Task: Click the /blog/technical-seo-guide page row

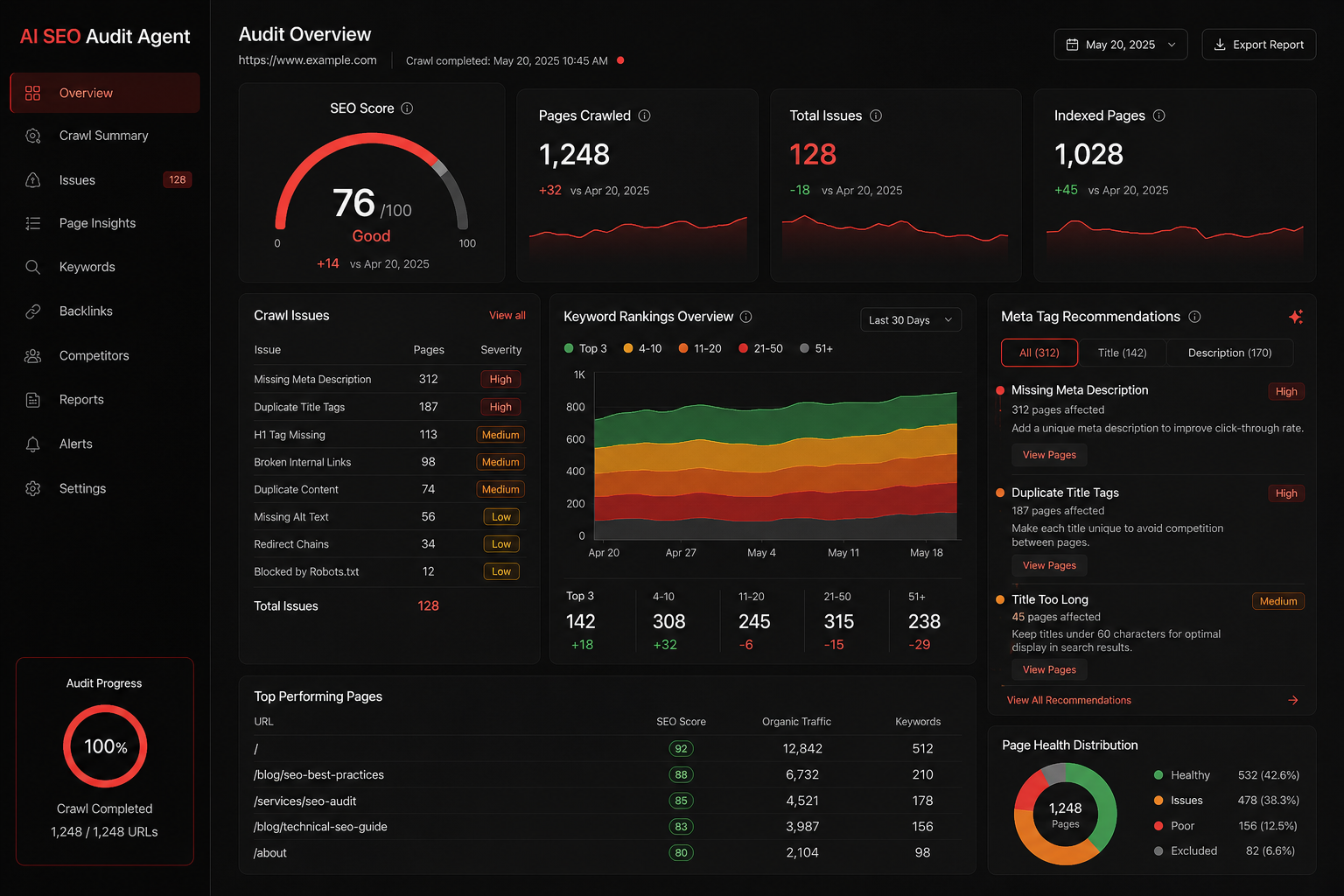Action: (606, 826)
